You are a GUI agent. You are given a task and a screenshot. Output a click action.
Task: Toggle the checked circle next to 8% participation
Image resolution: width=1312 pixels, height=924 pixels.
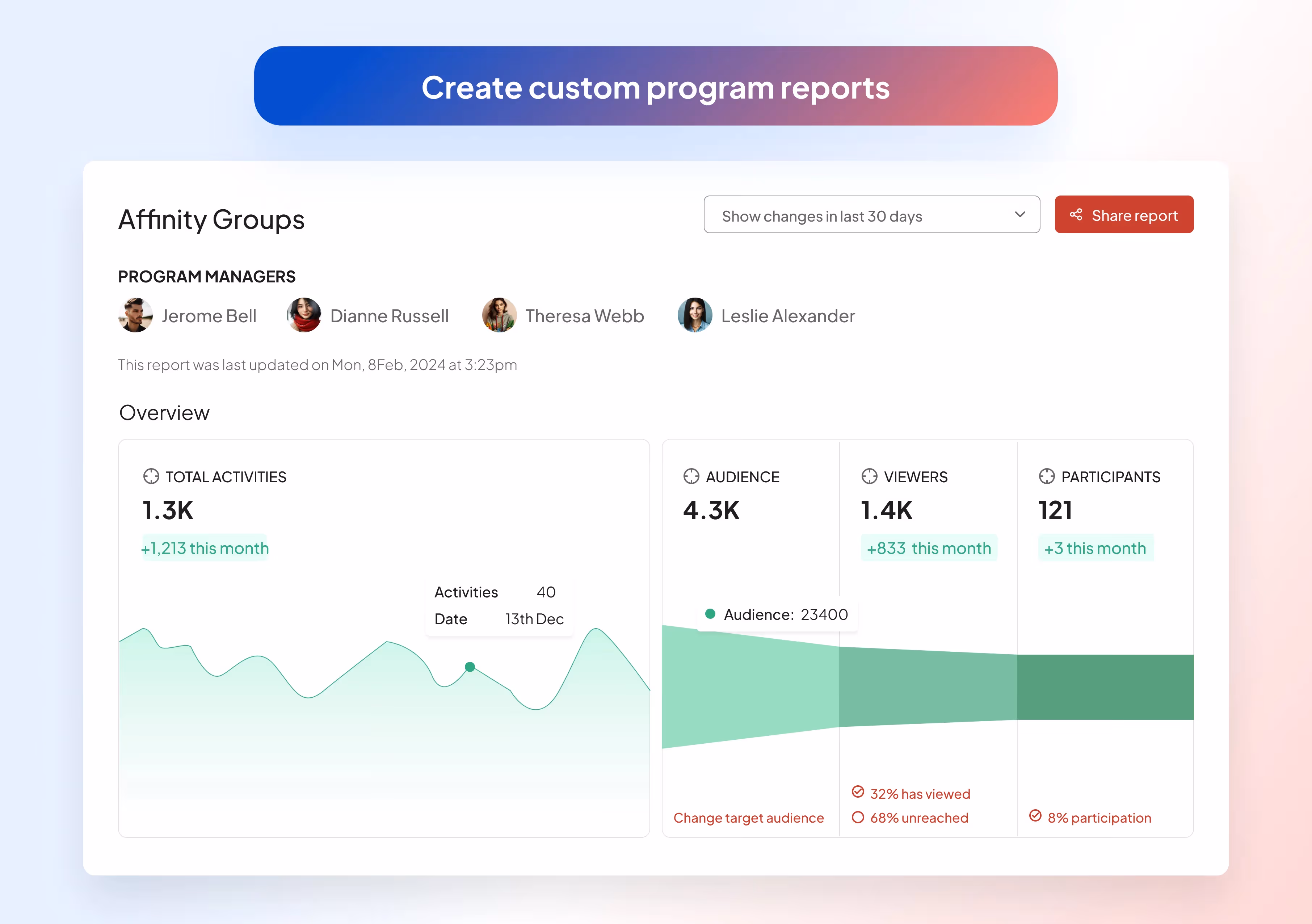coord(1035,815)
